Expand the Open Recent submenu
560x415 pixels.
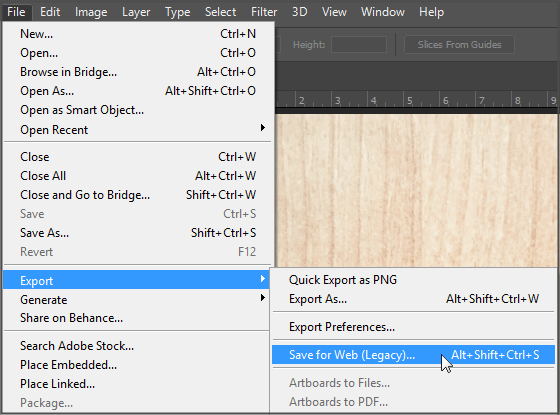138,129
